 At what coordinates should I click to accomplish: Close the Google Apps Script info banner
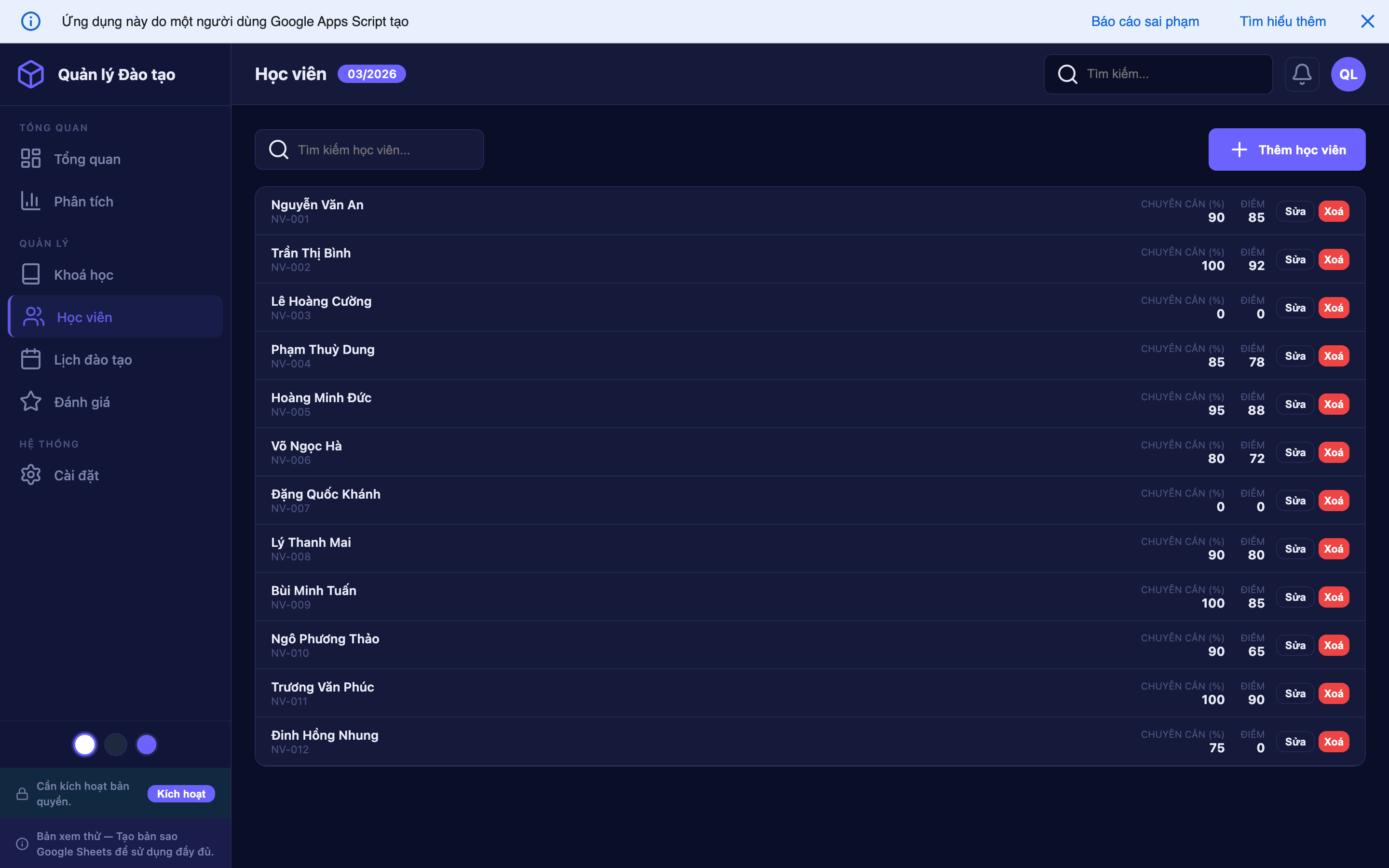[1367, 21]
